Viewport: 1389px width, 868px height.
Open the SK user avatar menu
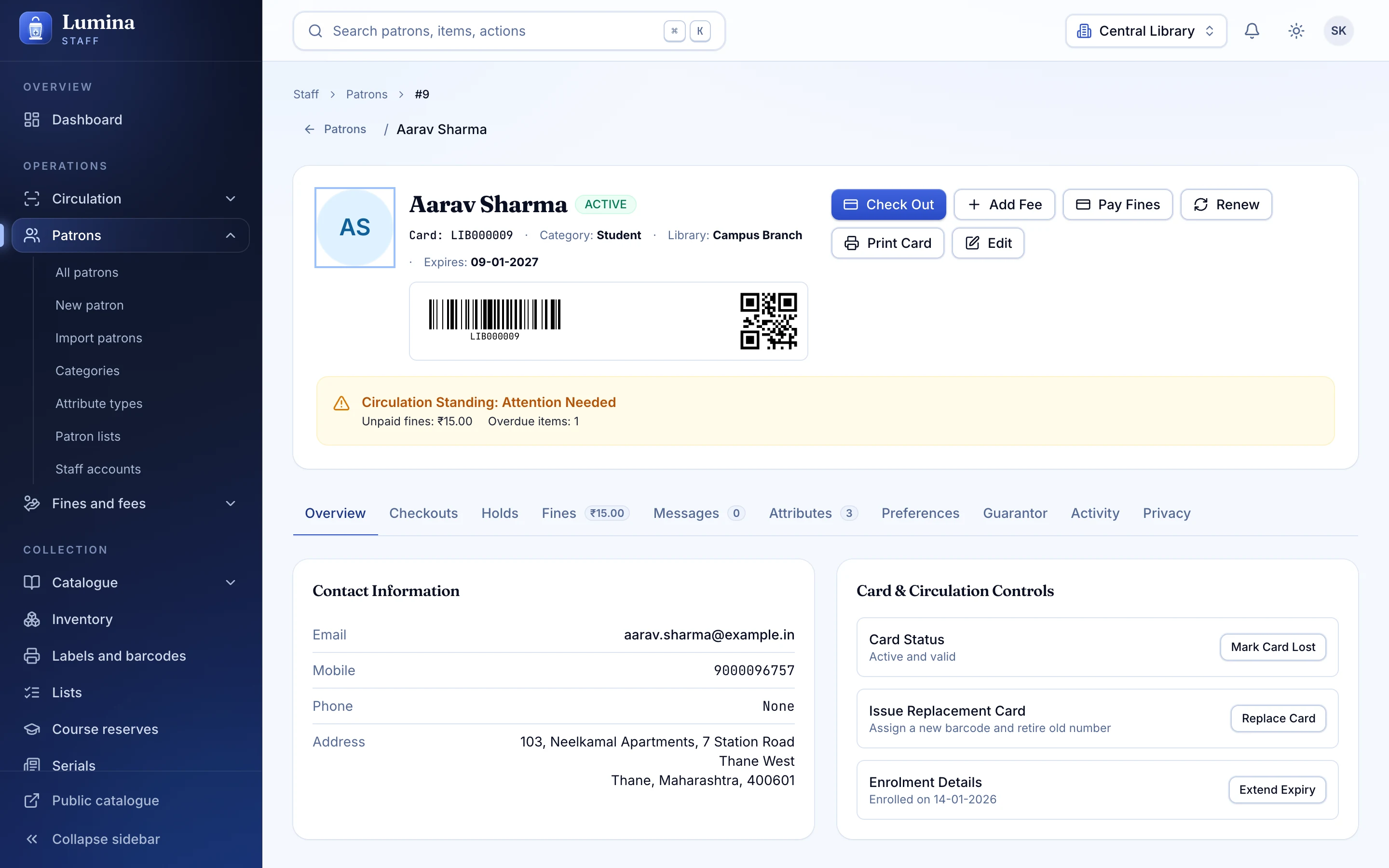click(x=1338, y=31)
